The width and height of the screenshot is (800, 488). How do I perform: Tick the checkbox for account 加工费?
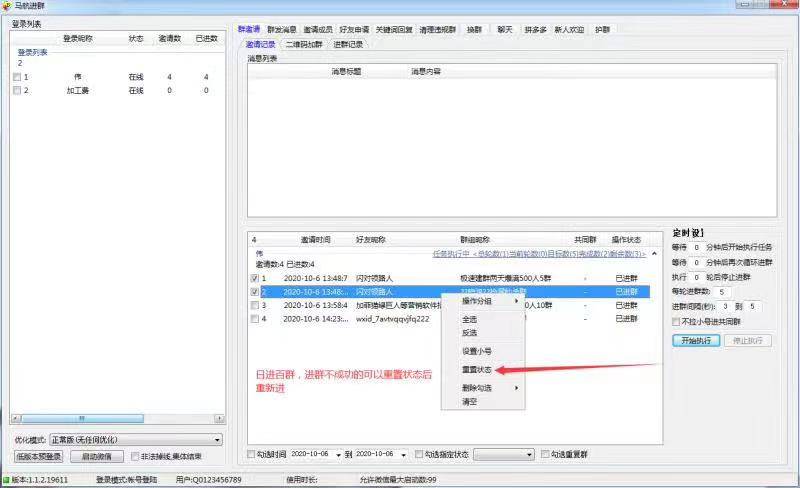[16, 90]
